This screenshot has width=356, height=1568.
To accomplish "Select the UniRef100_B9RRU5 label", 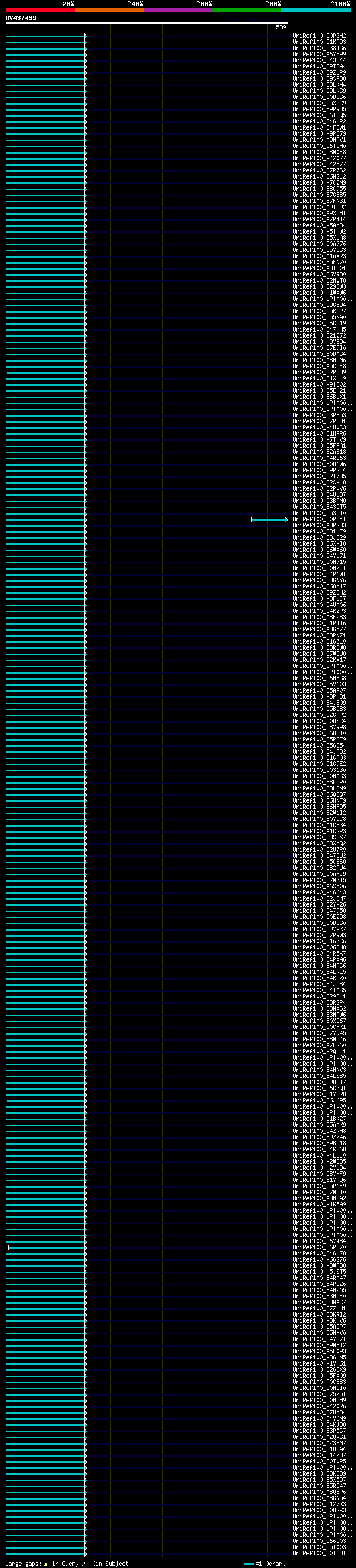I will tap(319, 109).
